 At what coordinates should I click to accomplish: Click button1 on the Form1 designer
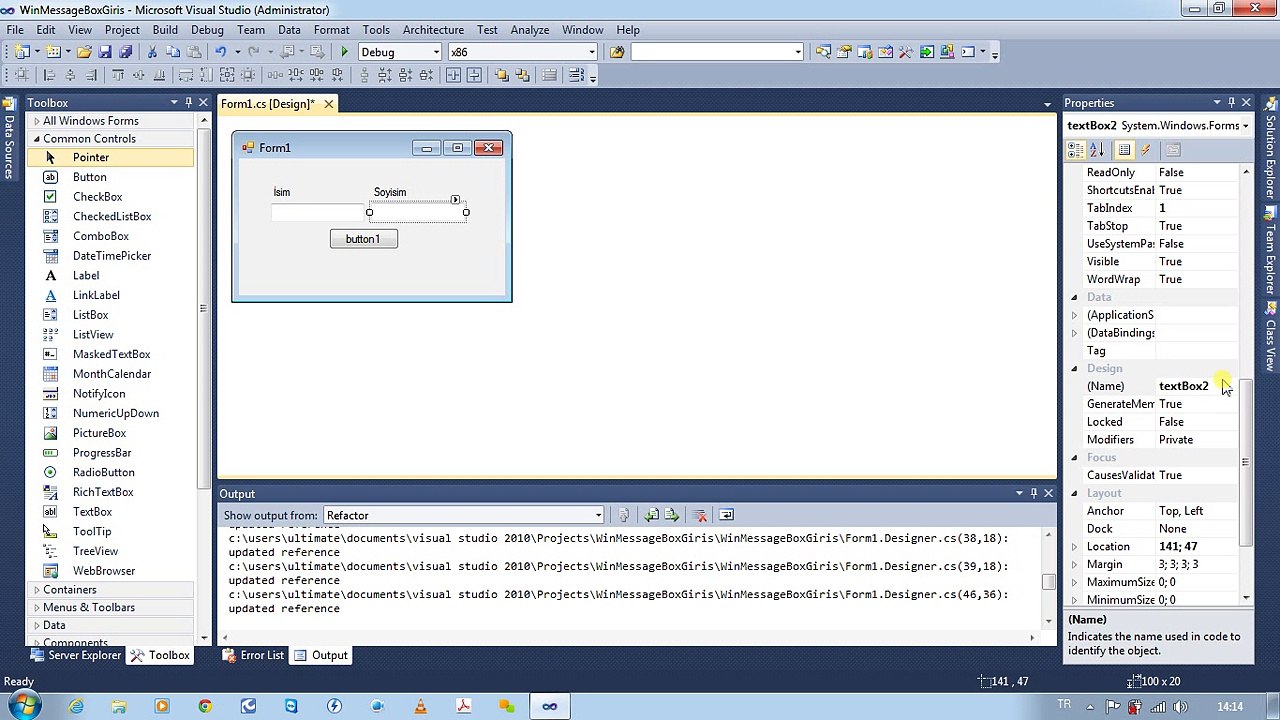pos(363,239)
